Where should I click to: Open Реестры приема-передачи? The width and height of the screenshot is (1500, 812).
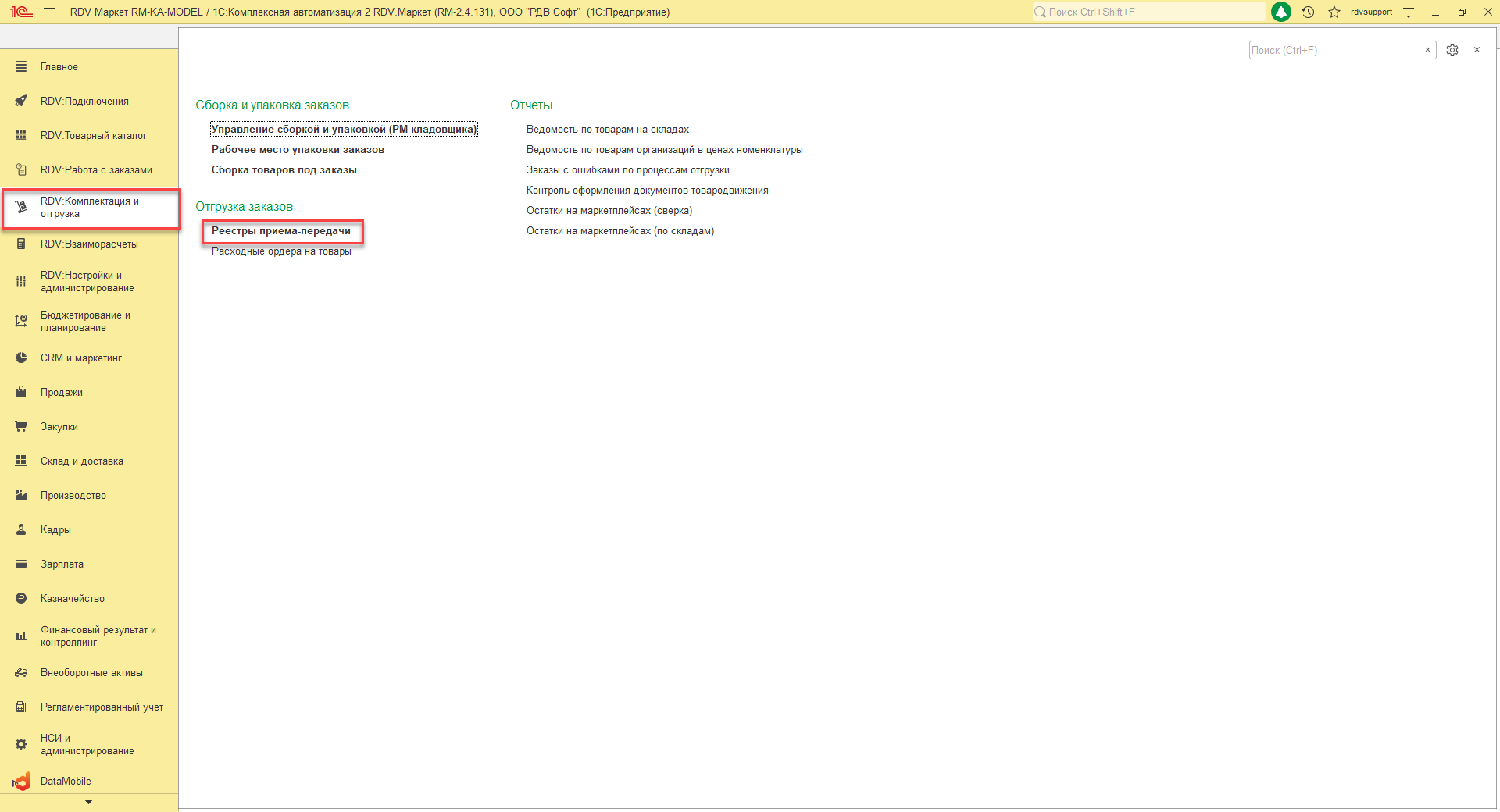[281, 231]
